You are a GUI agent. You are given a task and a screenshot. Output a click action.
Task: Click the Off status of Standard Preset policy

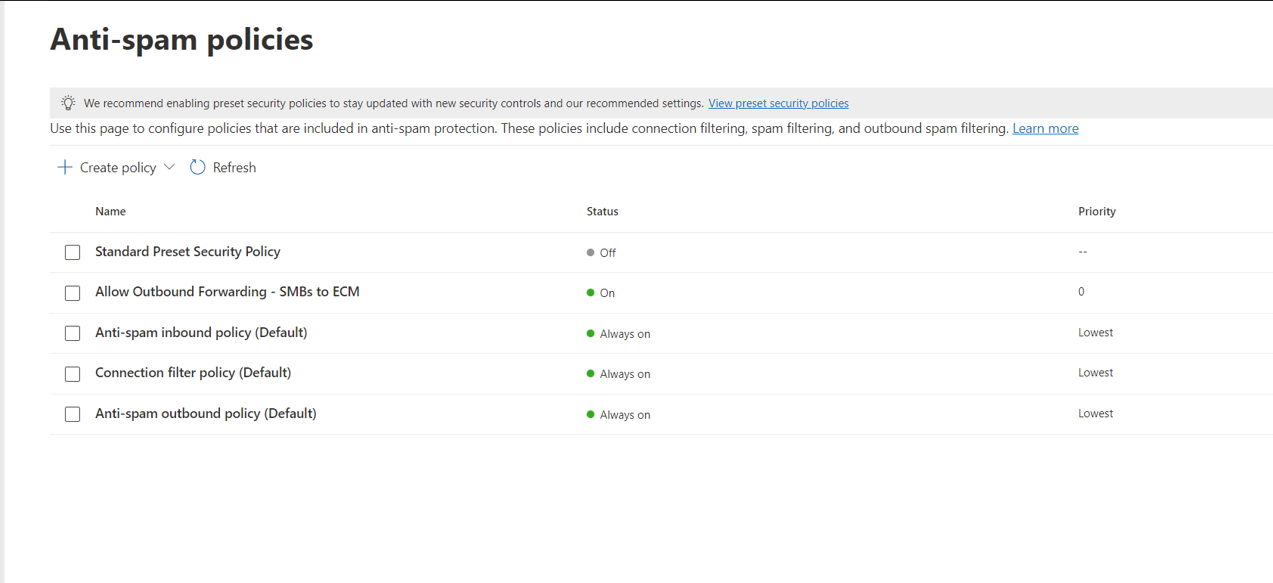coord(601,253)
